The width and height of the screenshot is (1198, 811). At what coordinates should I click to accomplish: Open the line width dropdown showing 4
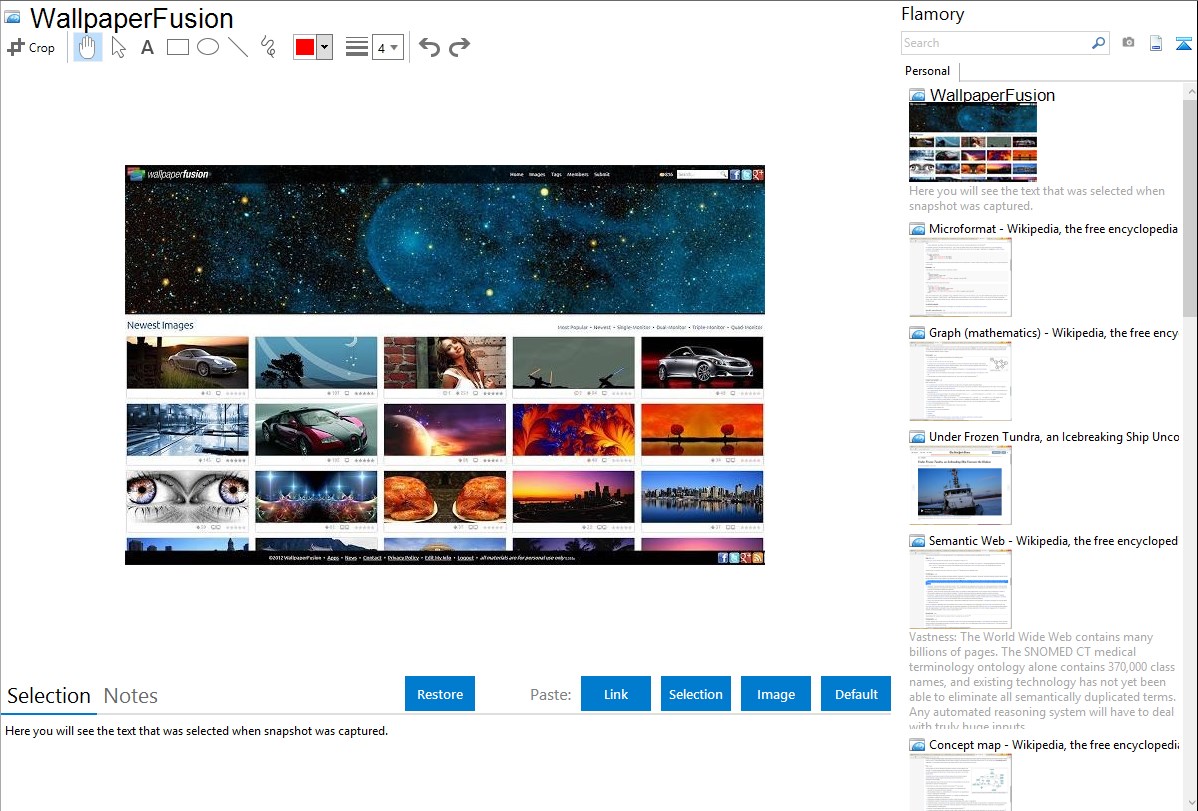pyautogui.click(x=387, y=47)
